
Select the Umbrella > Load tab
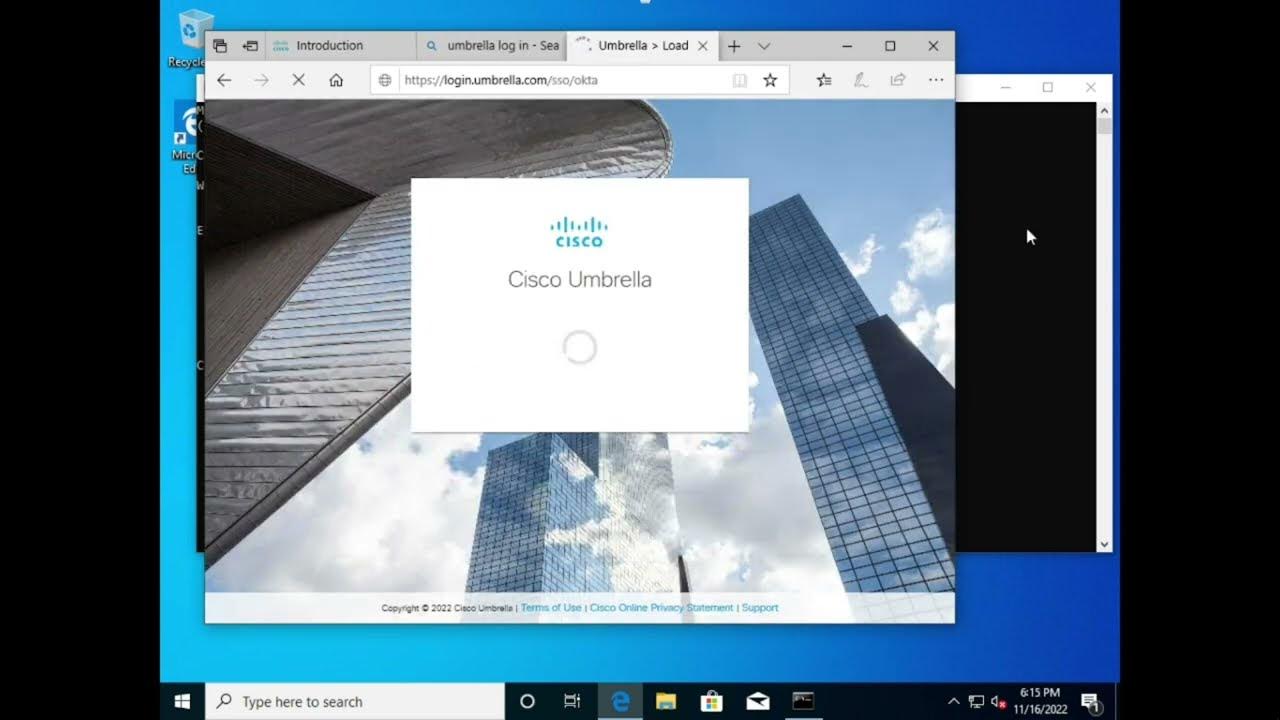point(642,46)
